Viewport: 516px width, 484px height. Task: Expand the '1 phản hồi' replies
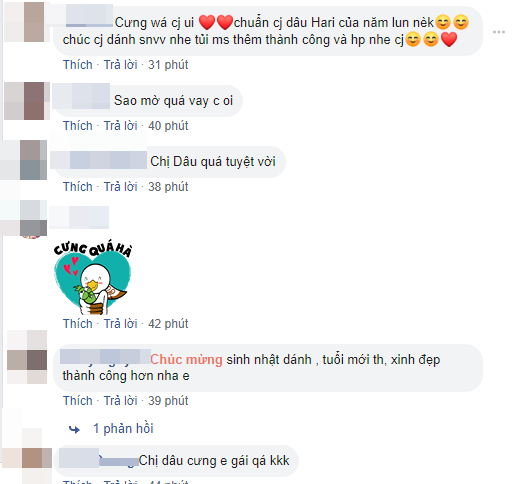pos(123,429)
